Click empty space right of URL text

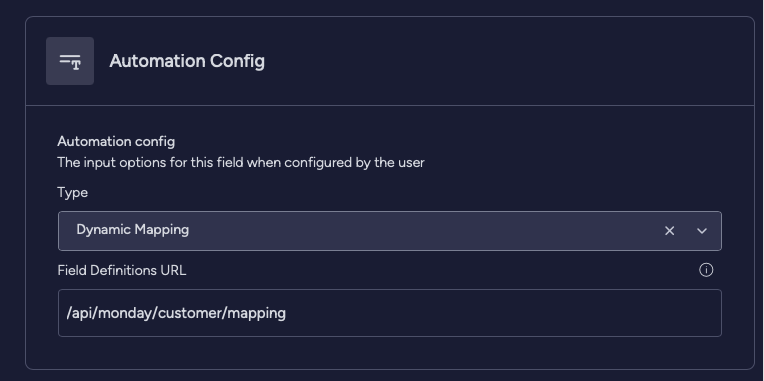point(502,313)
